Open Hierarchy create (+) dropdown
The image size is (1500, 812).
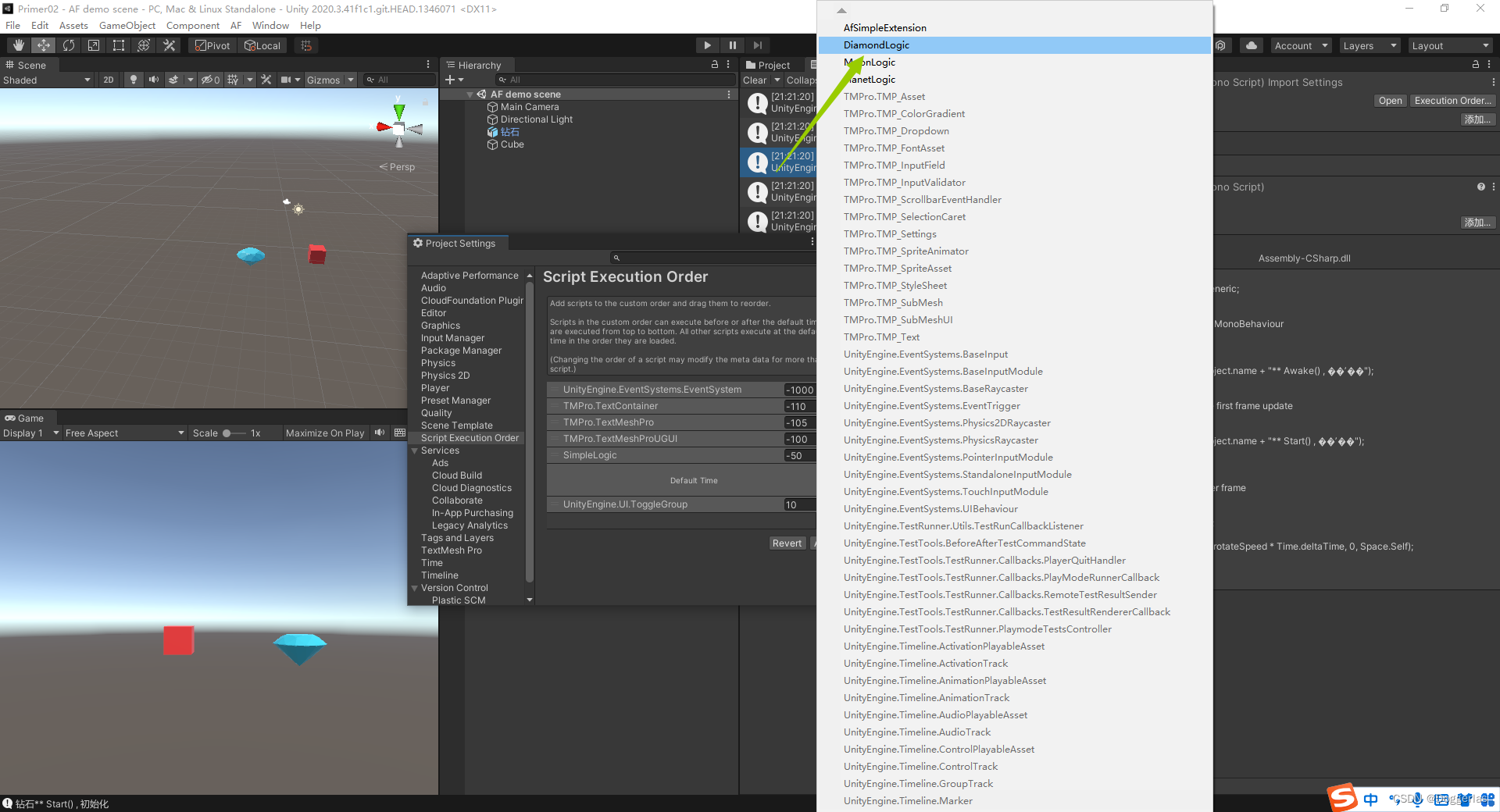[454, 80]
